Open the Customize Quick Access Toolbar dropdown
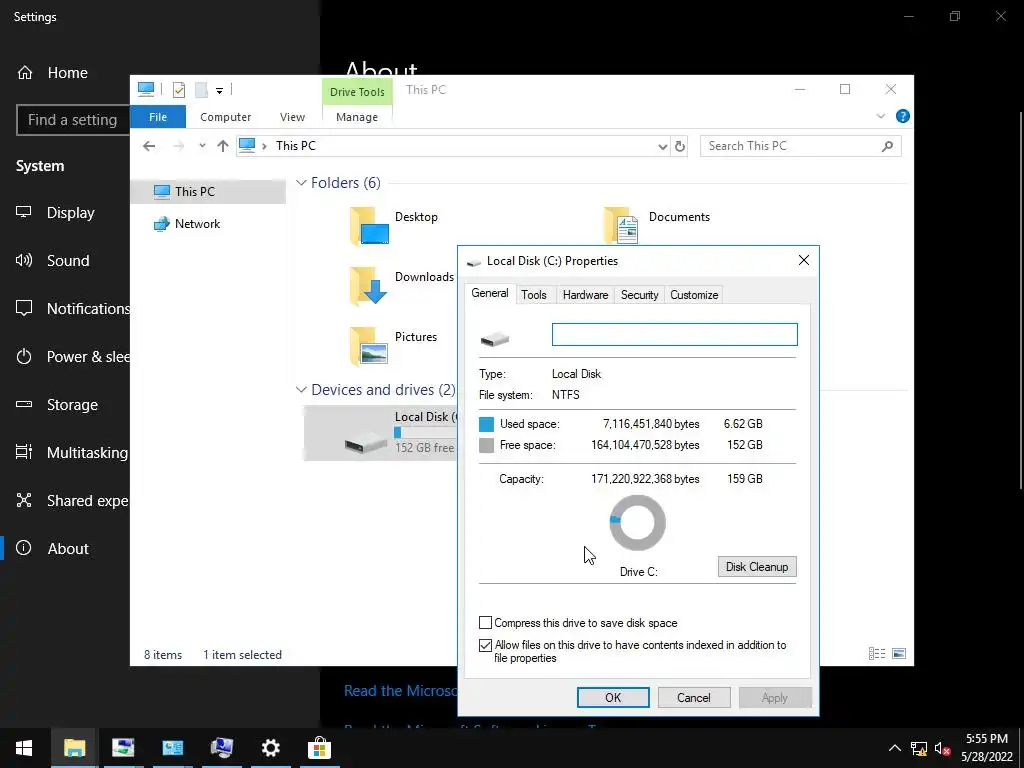The width and height of the screenshot is (1024, 768). click(219, 90)
